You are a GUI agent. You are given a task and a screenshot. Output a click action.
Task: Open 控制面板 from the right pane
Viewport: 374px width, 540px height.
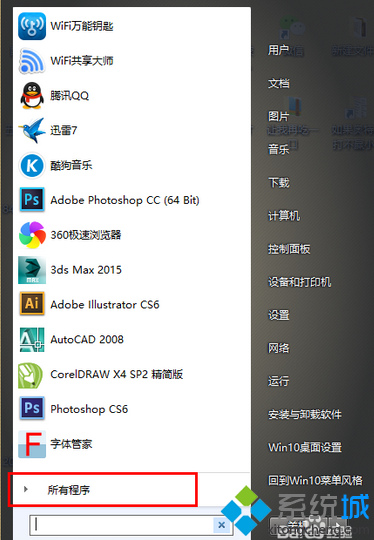(x=289, y=249)
